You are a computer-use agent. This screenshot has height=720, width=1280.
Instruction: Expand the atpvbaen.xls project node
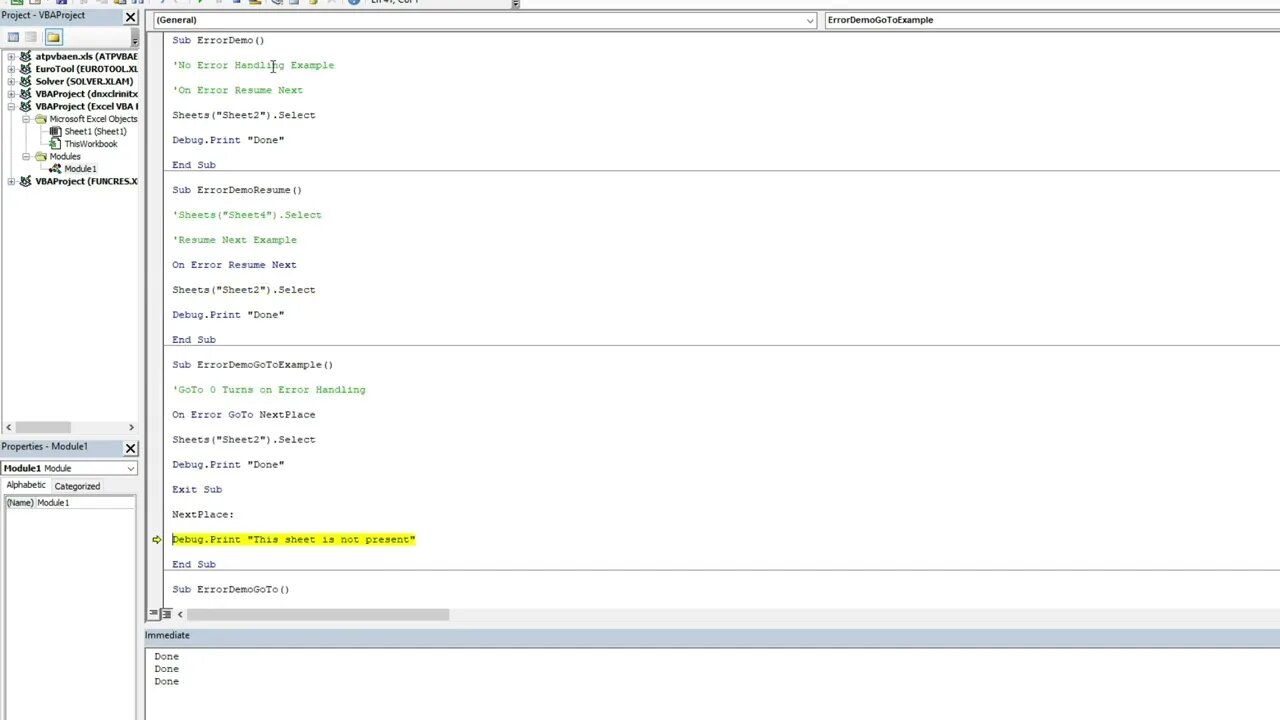[x=11, y=57]
